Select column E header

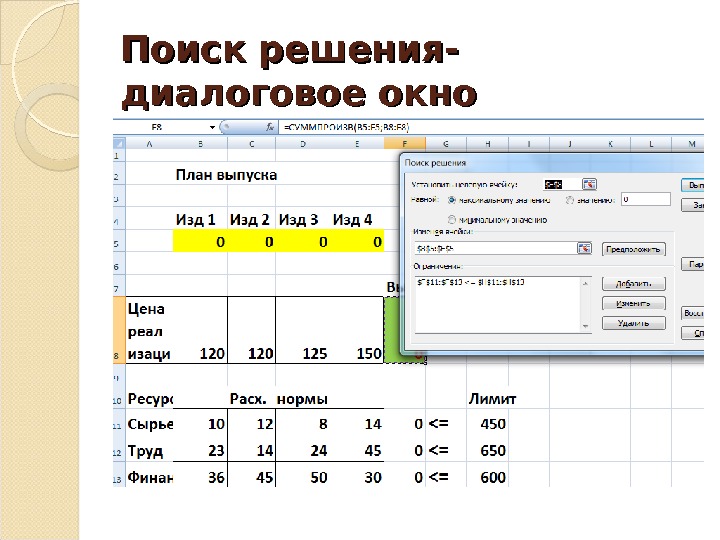coord(357,144)
